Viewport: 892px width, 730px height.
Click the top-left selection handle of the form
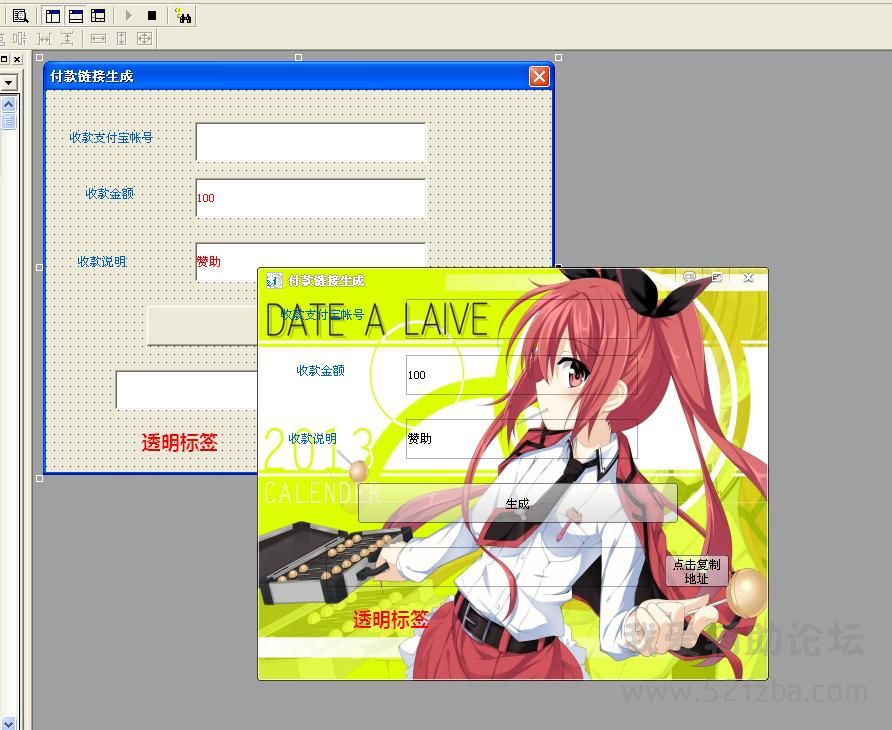(x=39, y=57)
